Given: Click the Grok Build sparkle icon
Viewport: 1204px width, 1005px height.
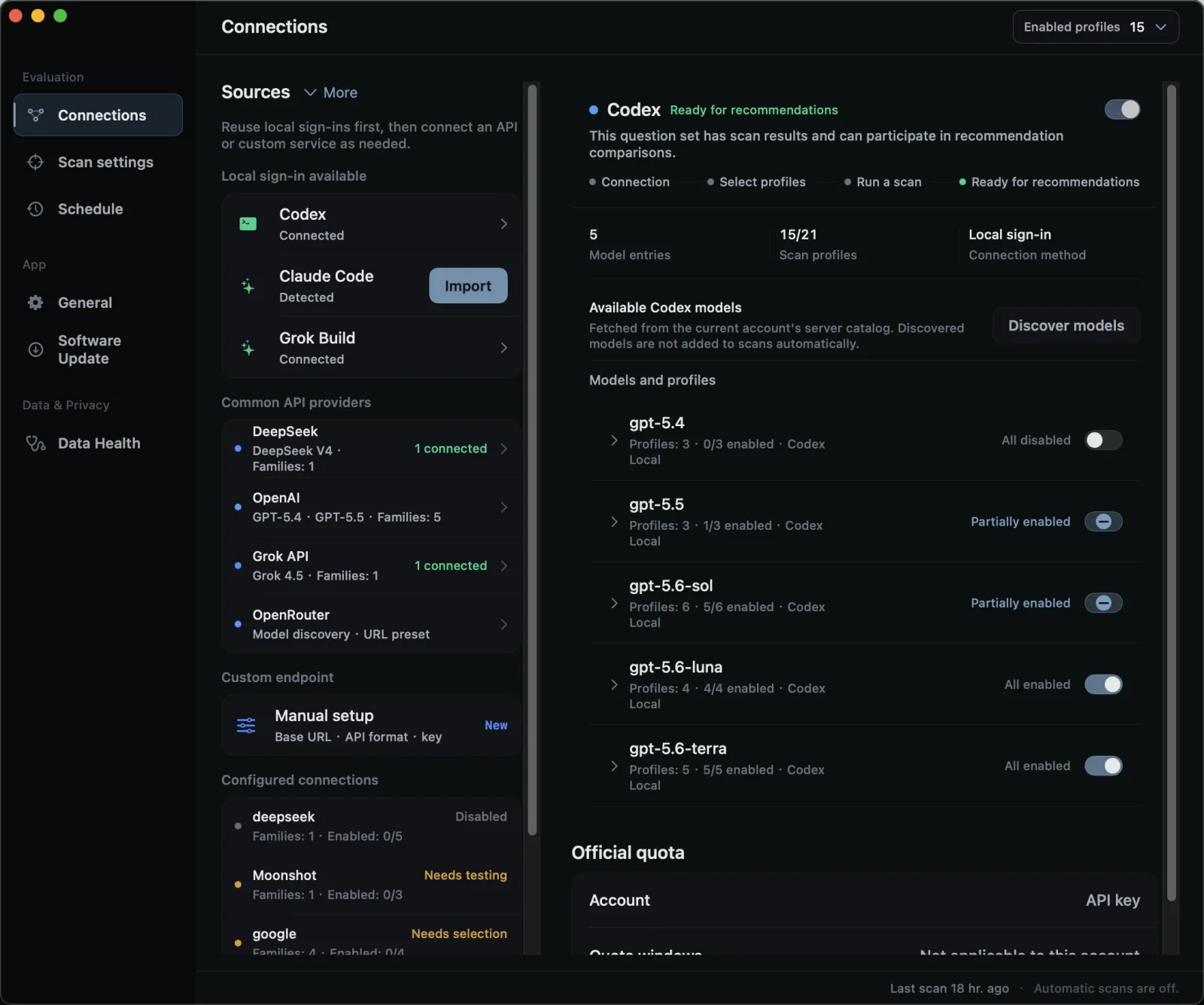Looking at the screenshot, I should click(x=248, y=348).
